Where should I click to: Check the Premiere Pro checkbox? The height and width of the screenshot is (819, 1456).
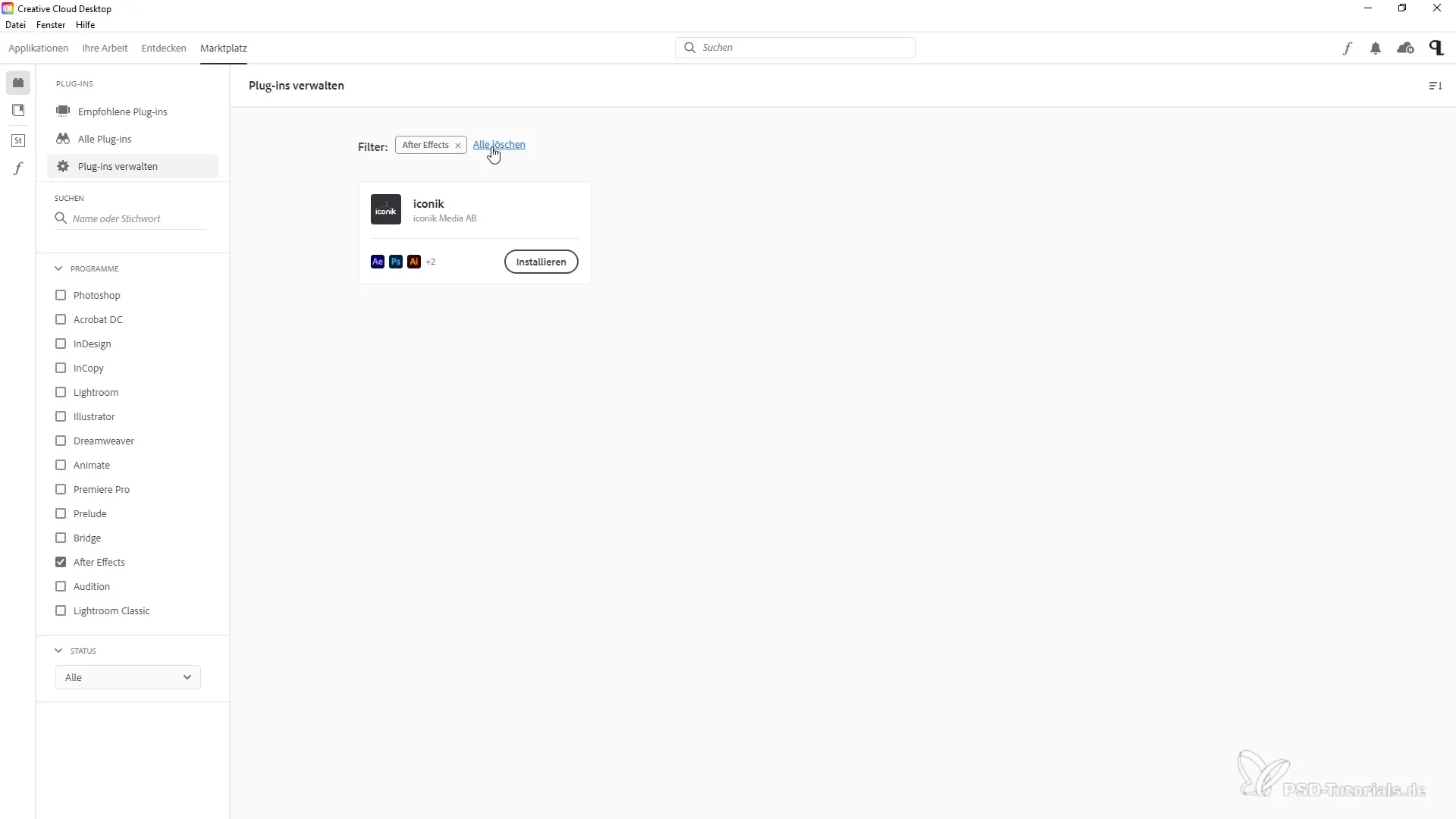pyautogui.click(x=61, y=489)
